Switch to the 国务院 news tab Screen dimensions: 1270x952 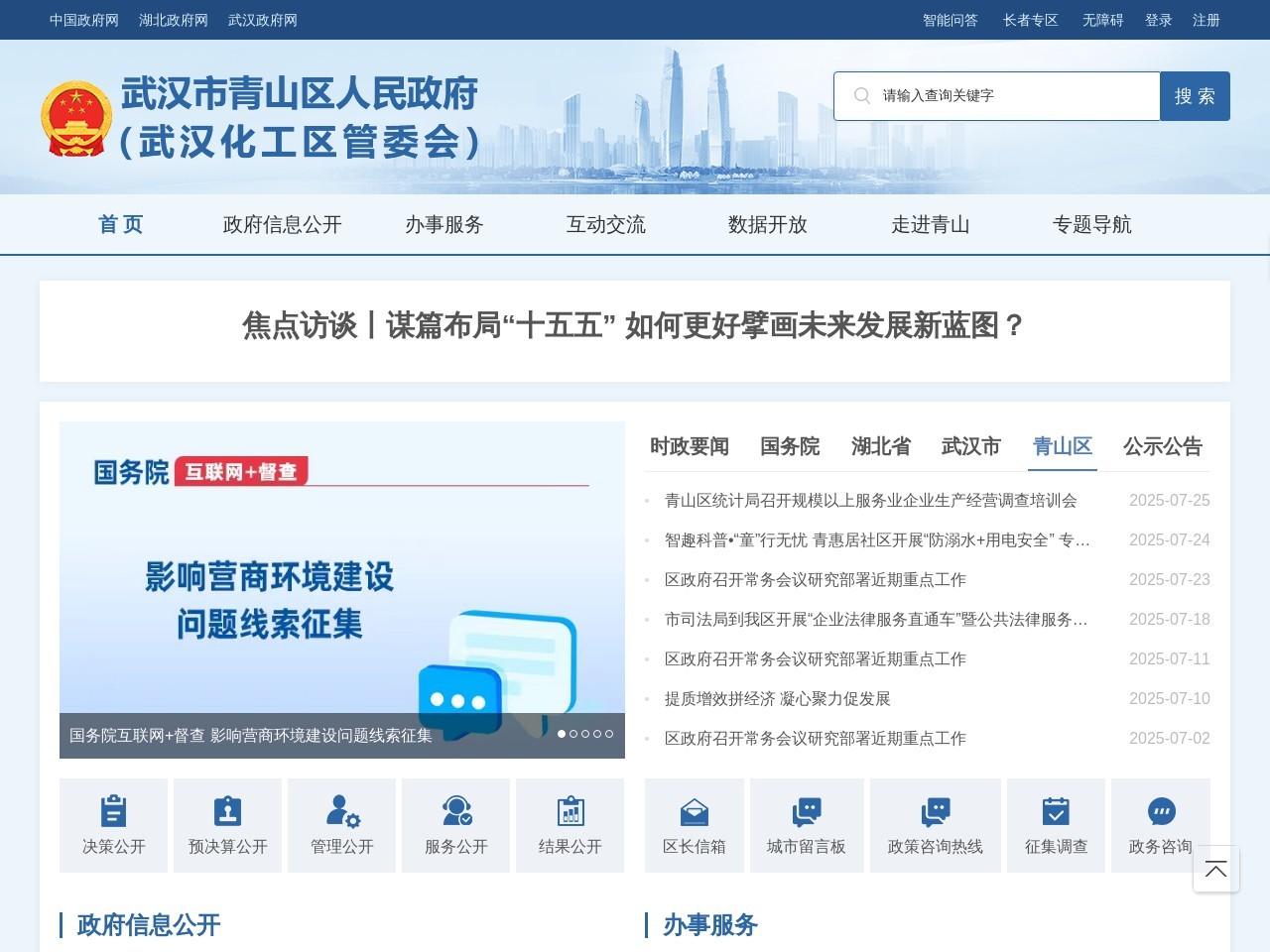click(x=790, y=446)
